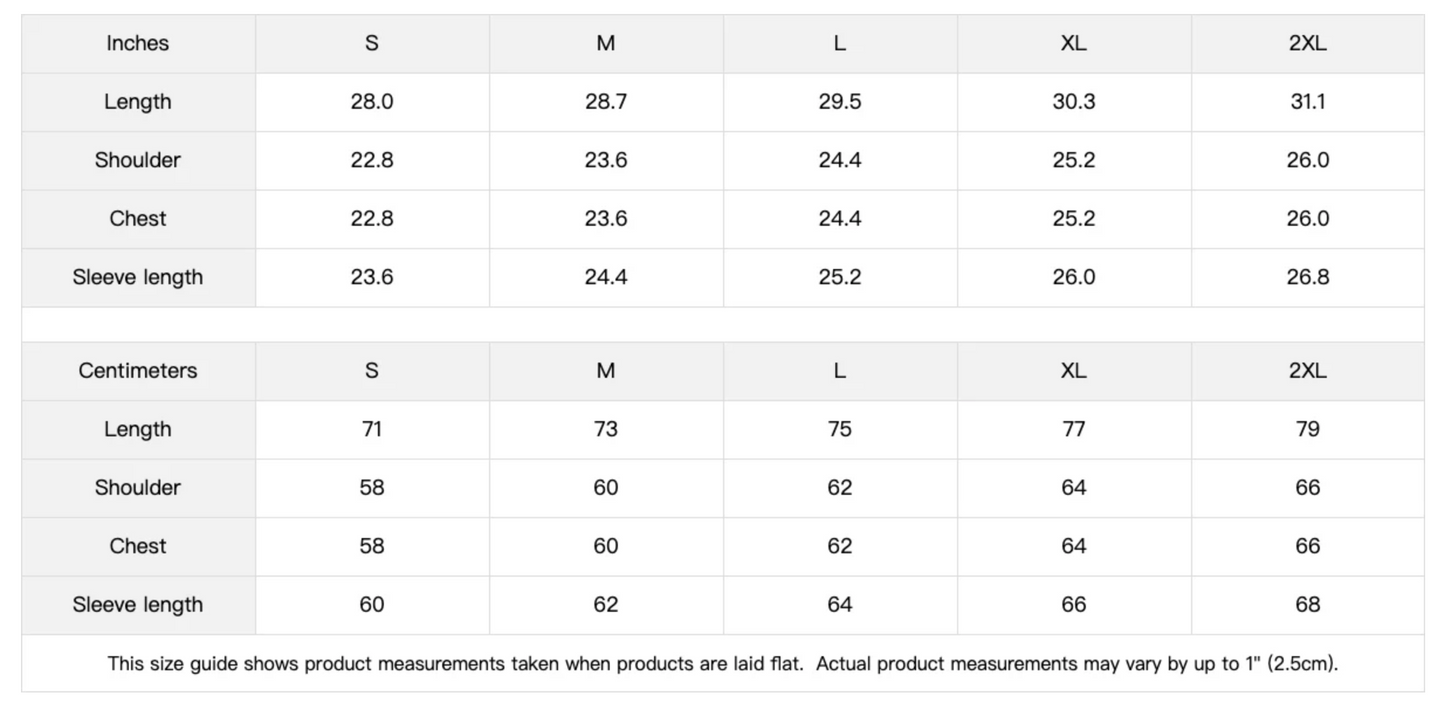Screen dimensions: 1445x710
Task: Select the 28.7 length cell for size M
Action: click(605, 102)
